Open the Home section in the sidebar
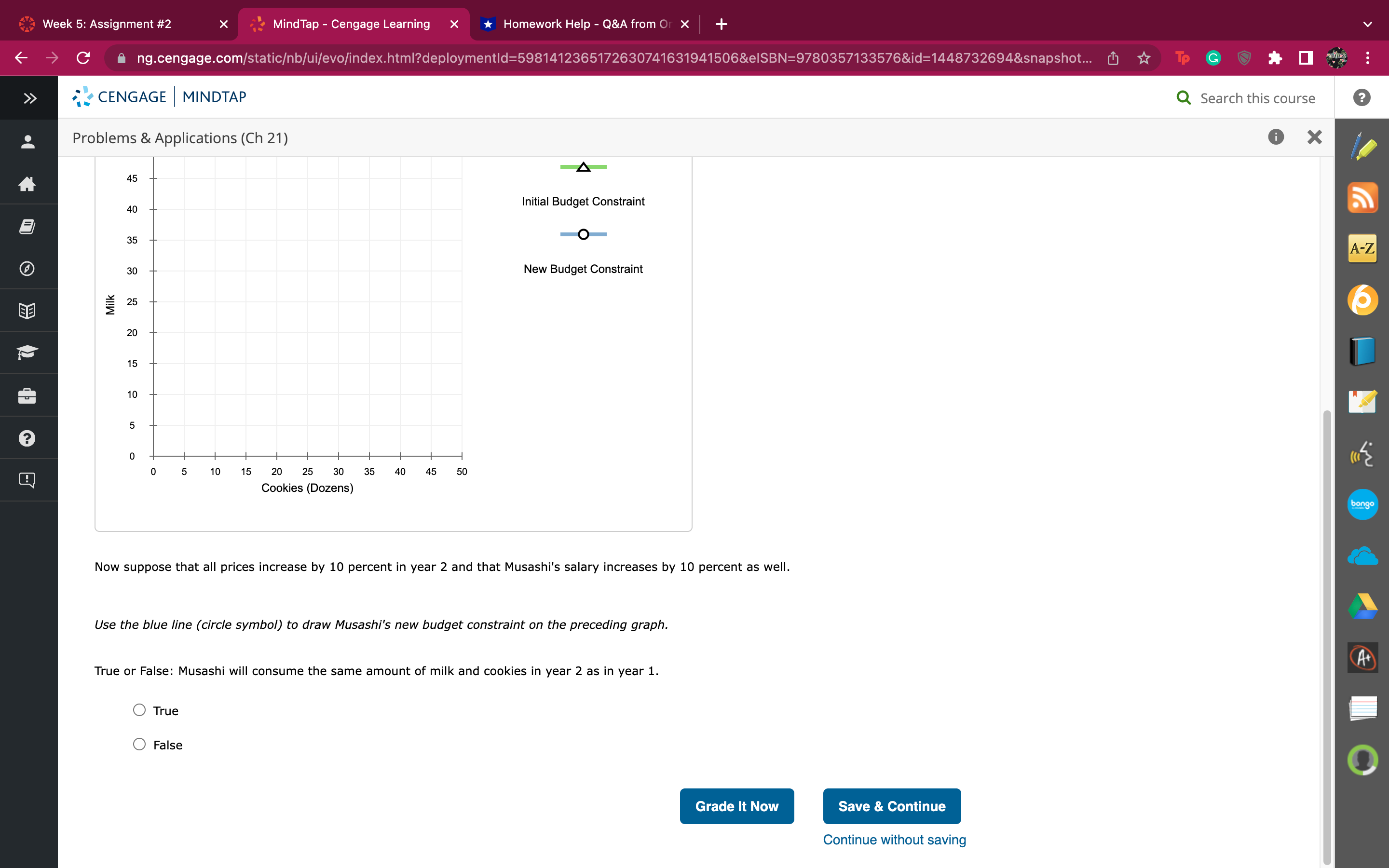Image resolution: width=1389 pixels, height=868 pixels. (x=27, y=185)
